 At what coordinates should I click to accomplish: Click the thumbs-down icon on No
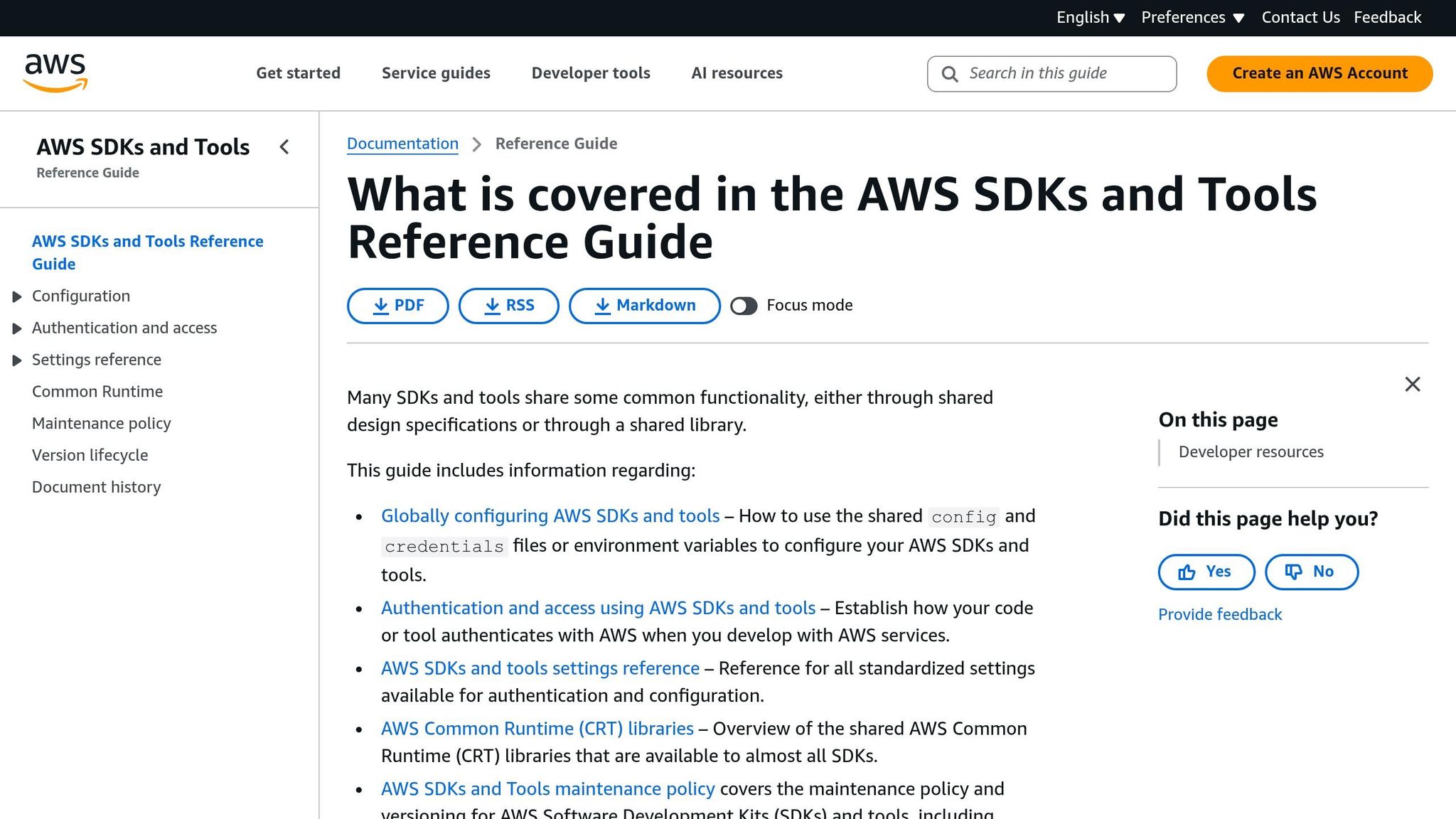point(1294,572)
